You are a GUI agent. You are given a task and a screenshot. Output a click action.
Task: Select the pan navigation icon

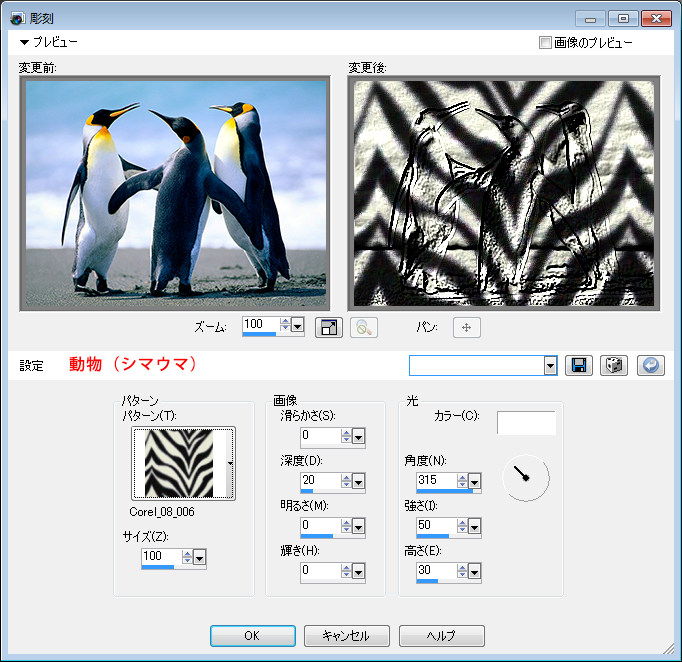pyautogui.click(x=467, y=327)
